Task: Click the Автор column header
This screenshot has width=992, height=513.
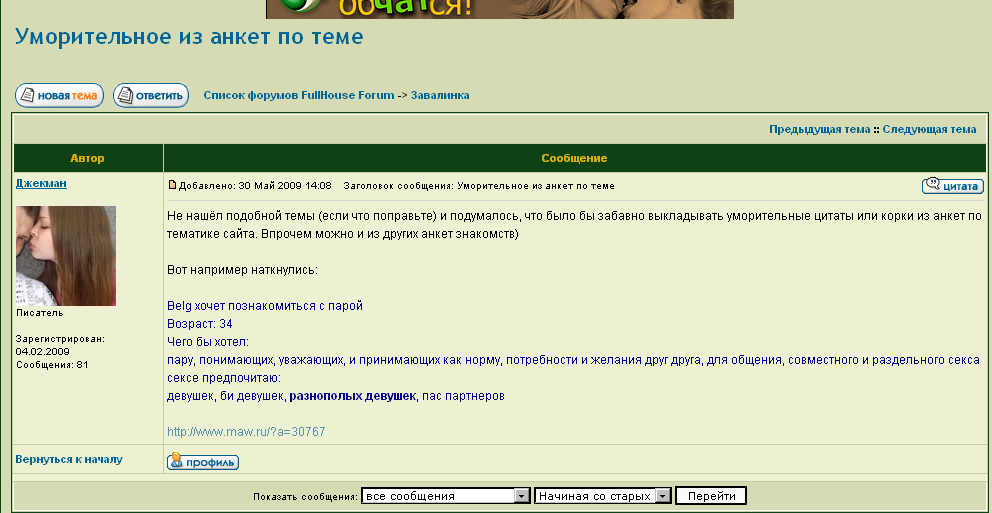Action: point(87,158)
